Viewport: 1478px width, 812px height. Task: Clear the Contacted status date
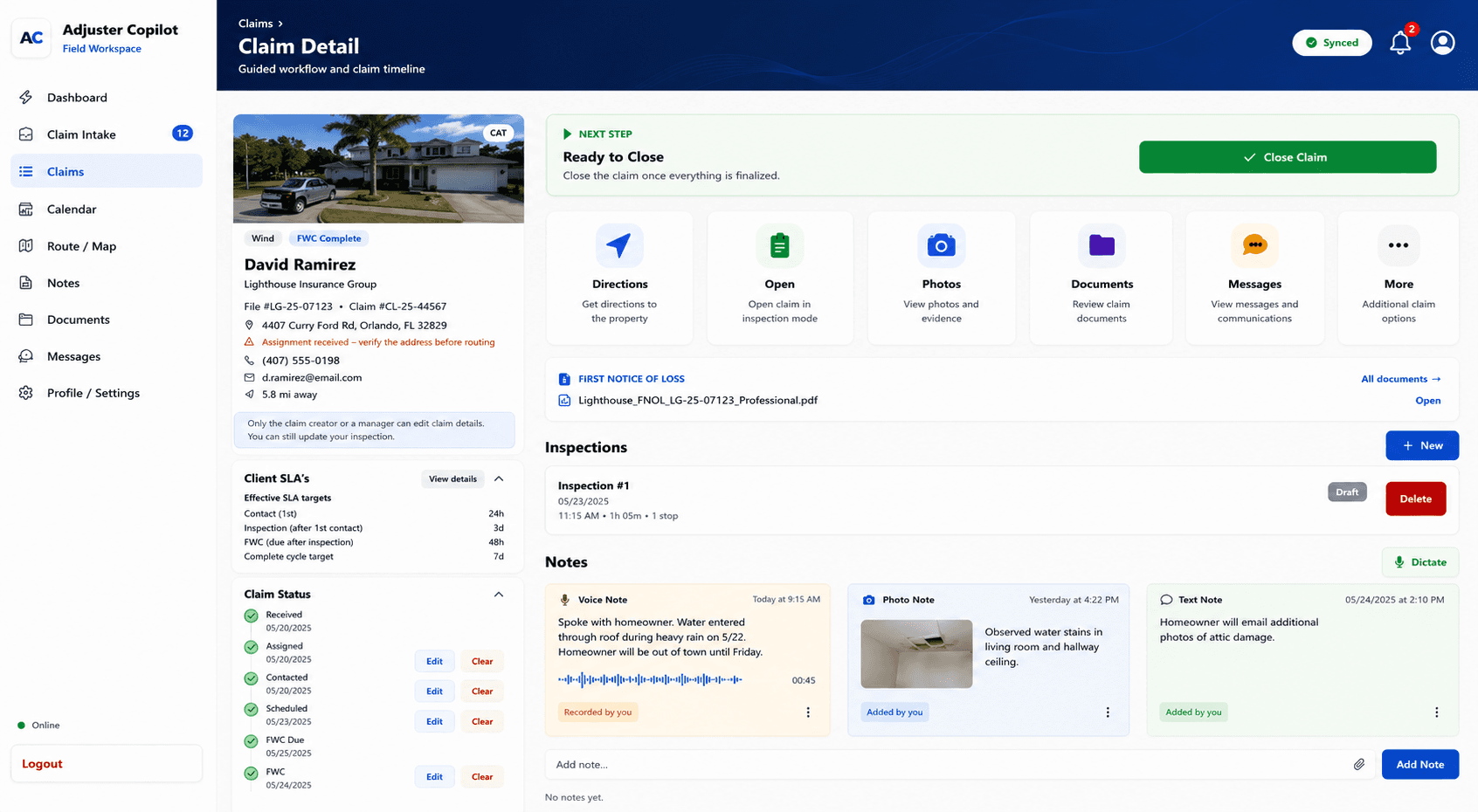[x=482, y=691]
